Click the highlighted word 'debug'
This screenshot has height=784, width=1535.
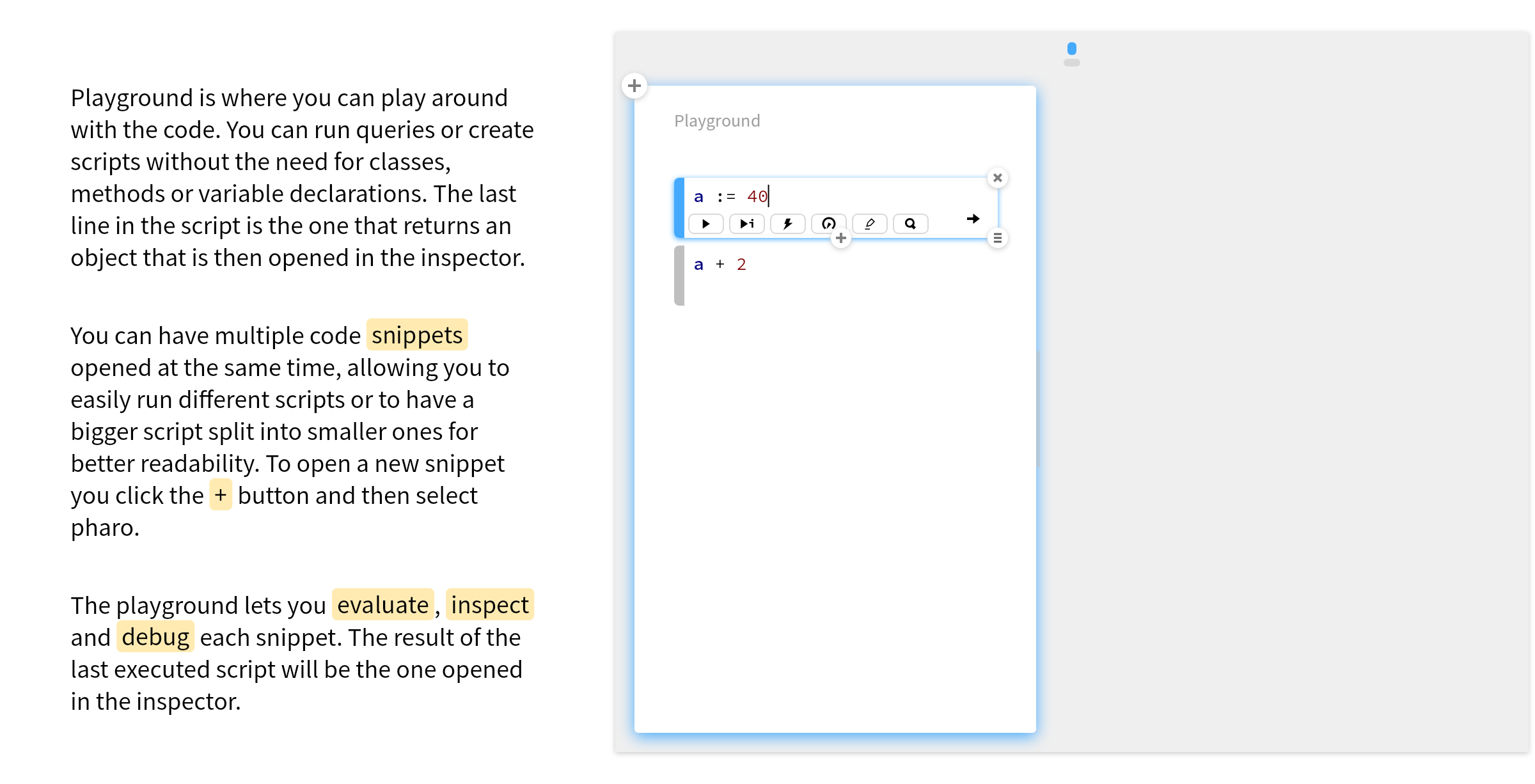point(155,637)
